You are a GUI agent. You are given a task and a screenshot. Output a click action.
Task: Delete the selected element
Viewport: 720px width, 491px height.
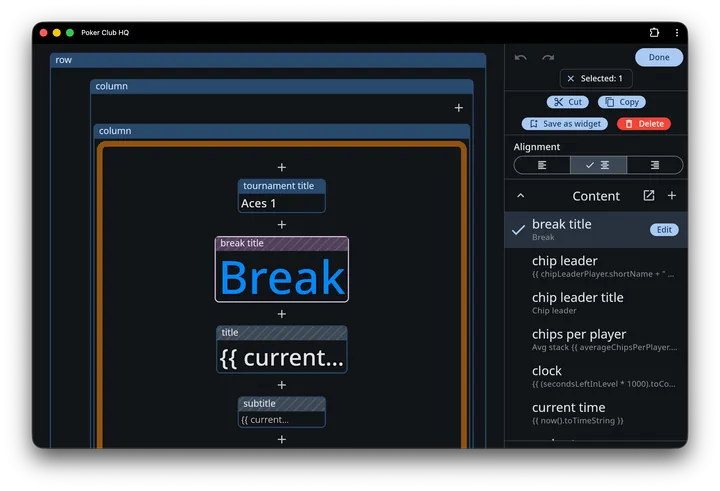click(x=644, y=124)
